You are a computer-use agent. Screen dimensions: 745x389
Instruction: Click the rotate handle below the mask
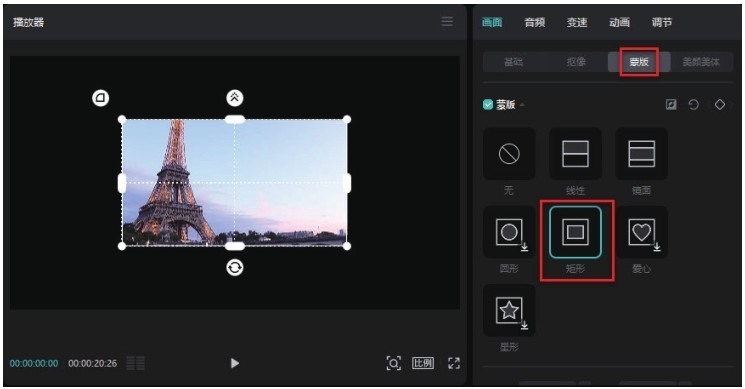click(234, 267)
